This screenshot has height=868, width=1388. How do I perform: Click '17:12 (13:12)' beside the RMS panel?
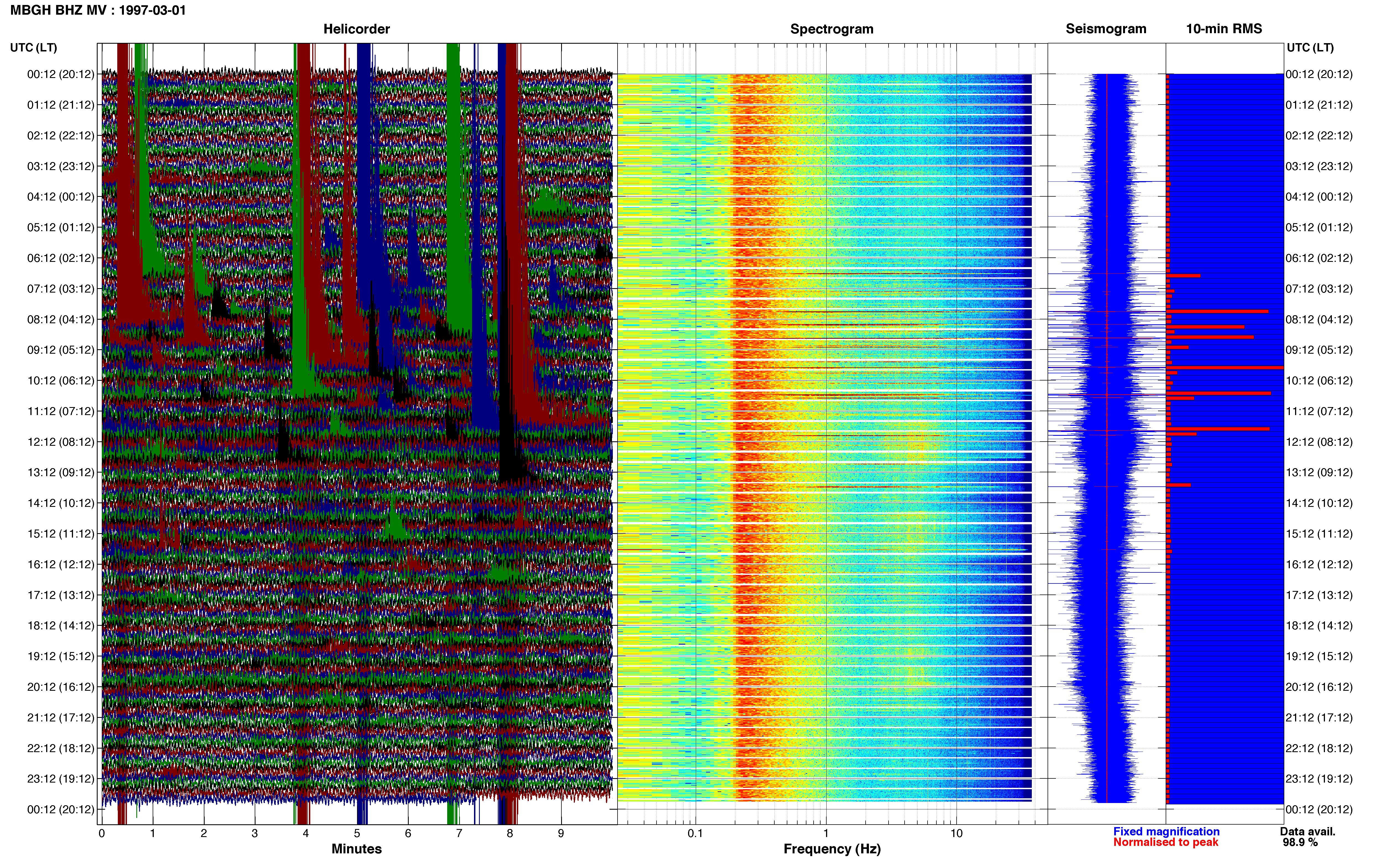click(1319, 595)
